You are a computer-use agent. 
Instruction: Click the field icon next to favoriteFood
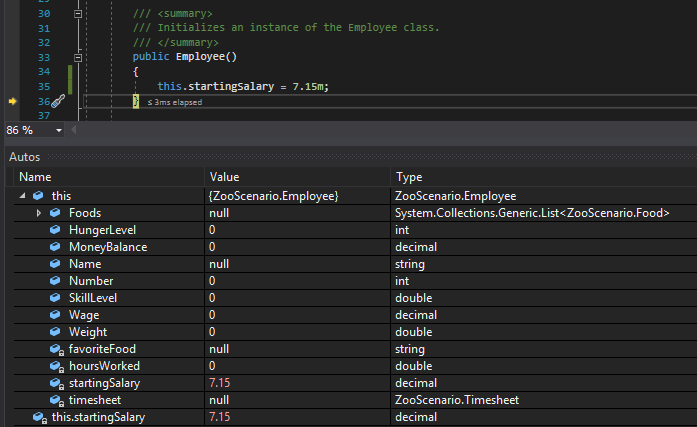(x=56, y=349)
